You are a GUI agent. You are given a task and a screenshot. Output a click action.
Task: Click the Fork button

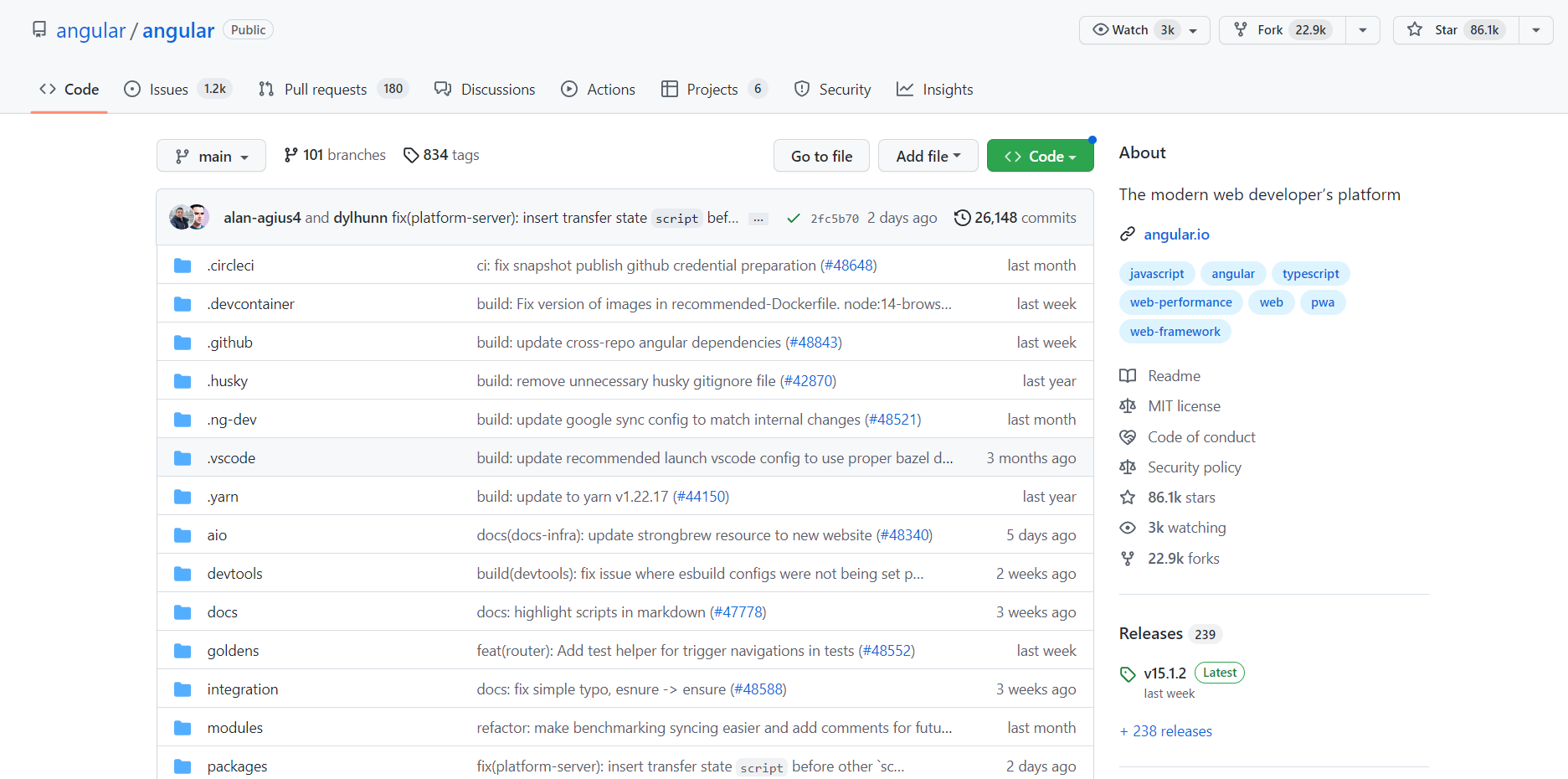(1283, 30)
